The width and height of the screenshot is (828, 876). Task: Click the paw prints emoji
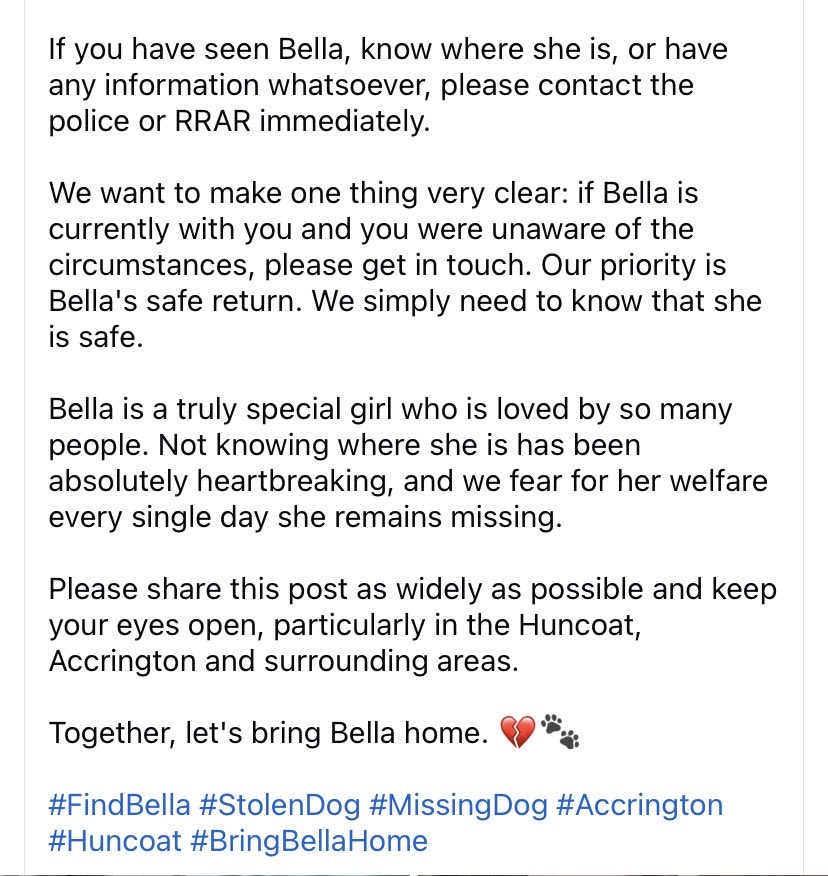560,731
